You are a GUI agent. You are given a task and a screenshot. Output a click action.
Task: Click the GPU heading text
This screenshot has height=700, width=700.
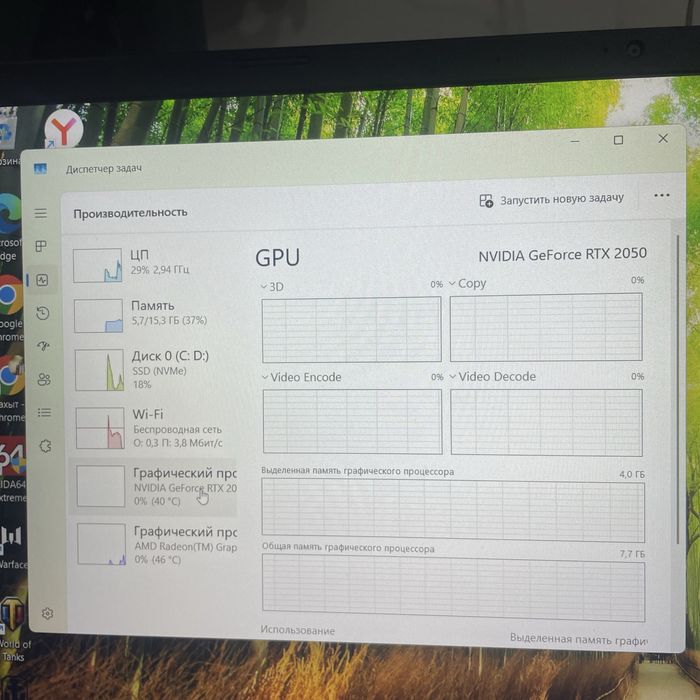point(277,258)
